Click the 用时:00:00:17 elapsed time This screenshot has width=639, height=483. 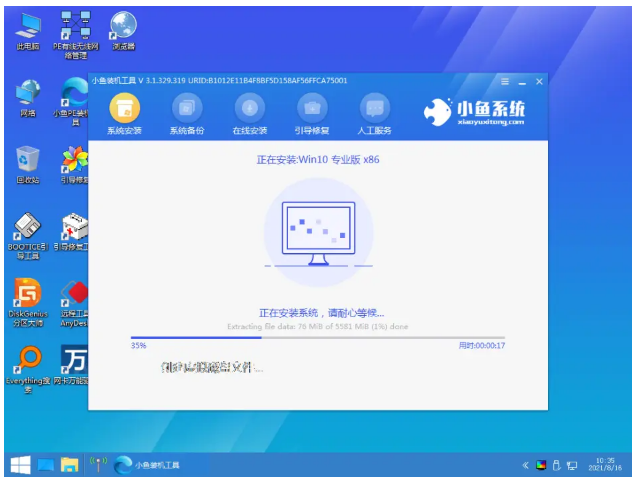coord(482,346)
